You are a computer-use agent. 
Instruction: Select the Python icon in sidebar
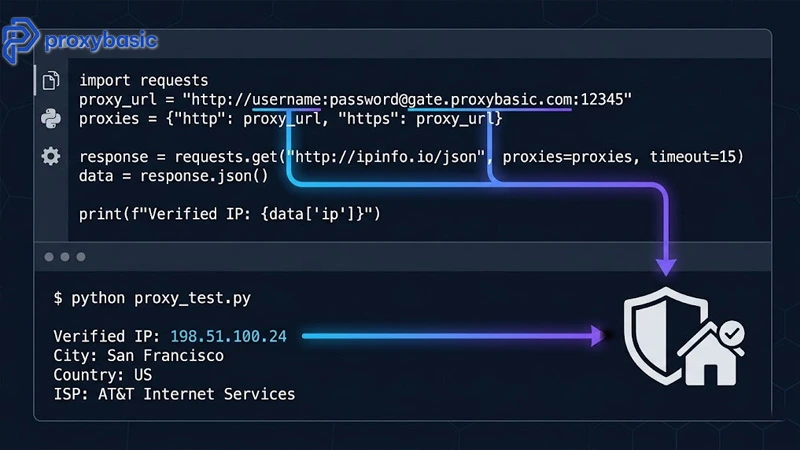click(51, 118)
